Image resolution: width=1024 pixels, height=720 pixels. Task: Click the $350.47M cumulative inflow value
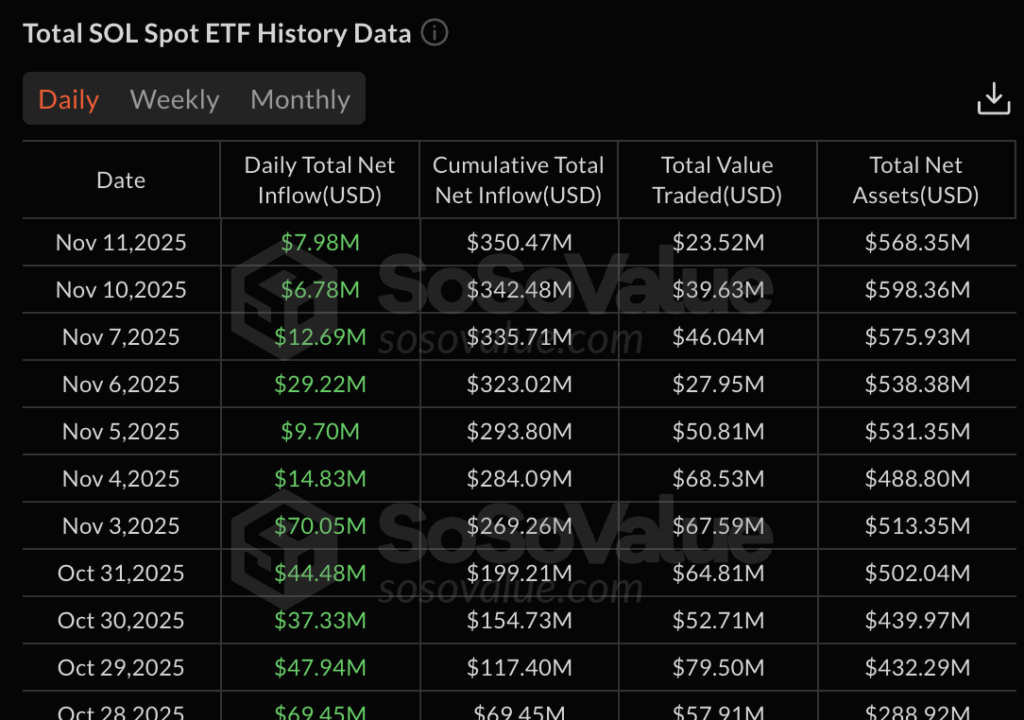pyautogui.click(x=518, y=242)
